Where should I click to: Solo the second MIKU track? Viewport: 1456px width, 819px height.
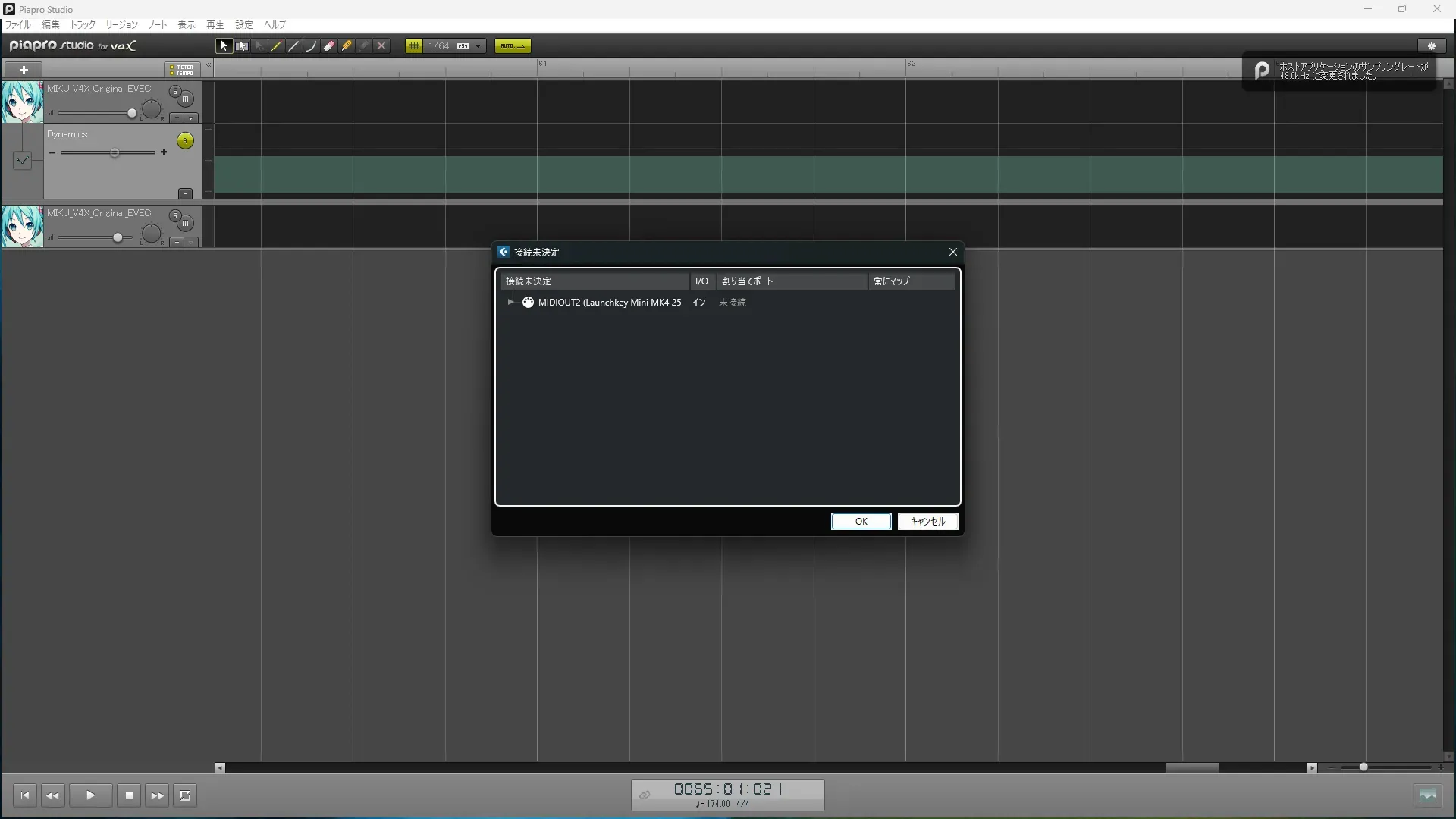175,216
